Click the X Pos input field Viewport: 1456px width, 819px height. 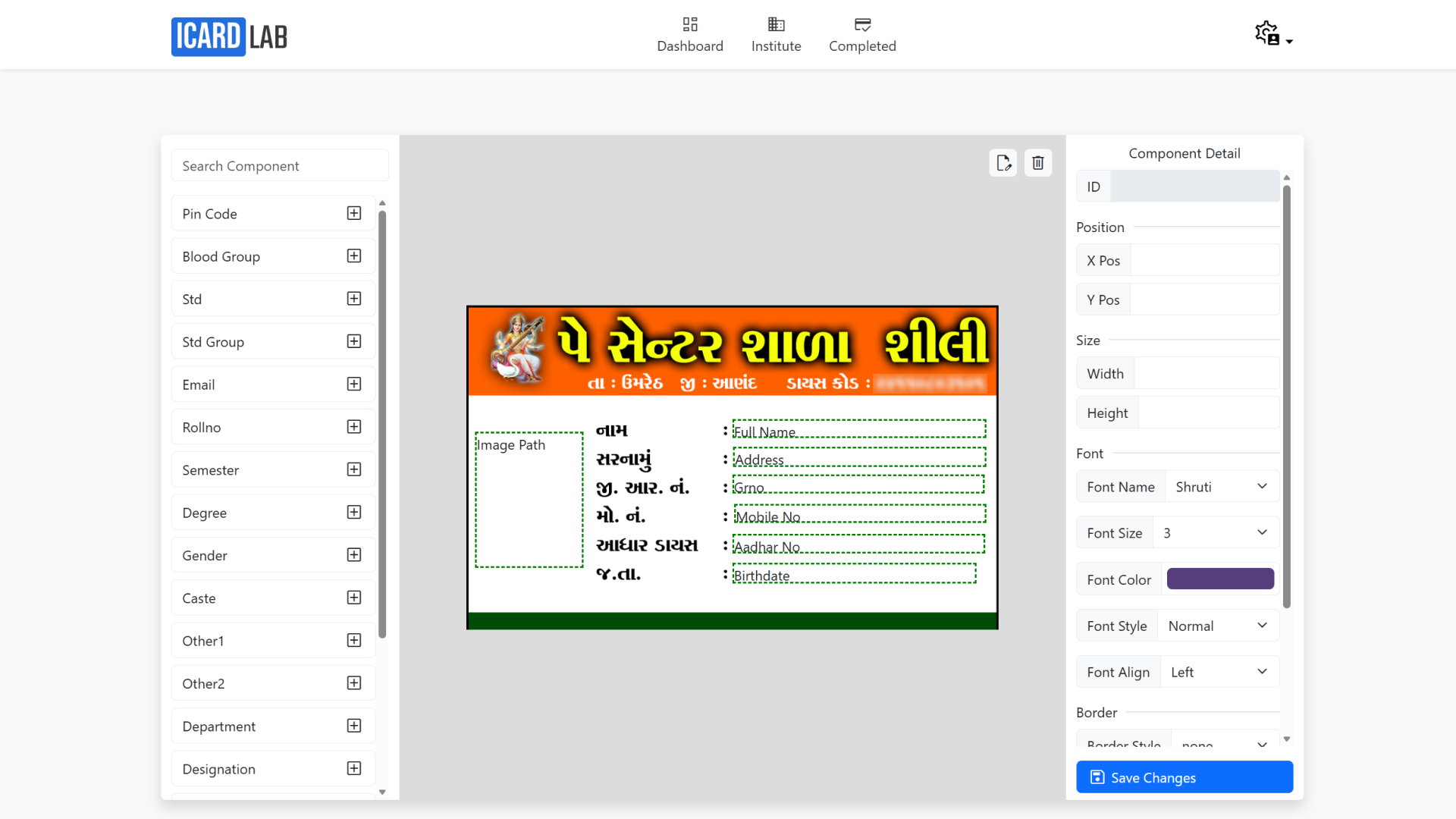(1205, 260)
